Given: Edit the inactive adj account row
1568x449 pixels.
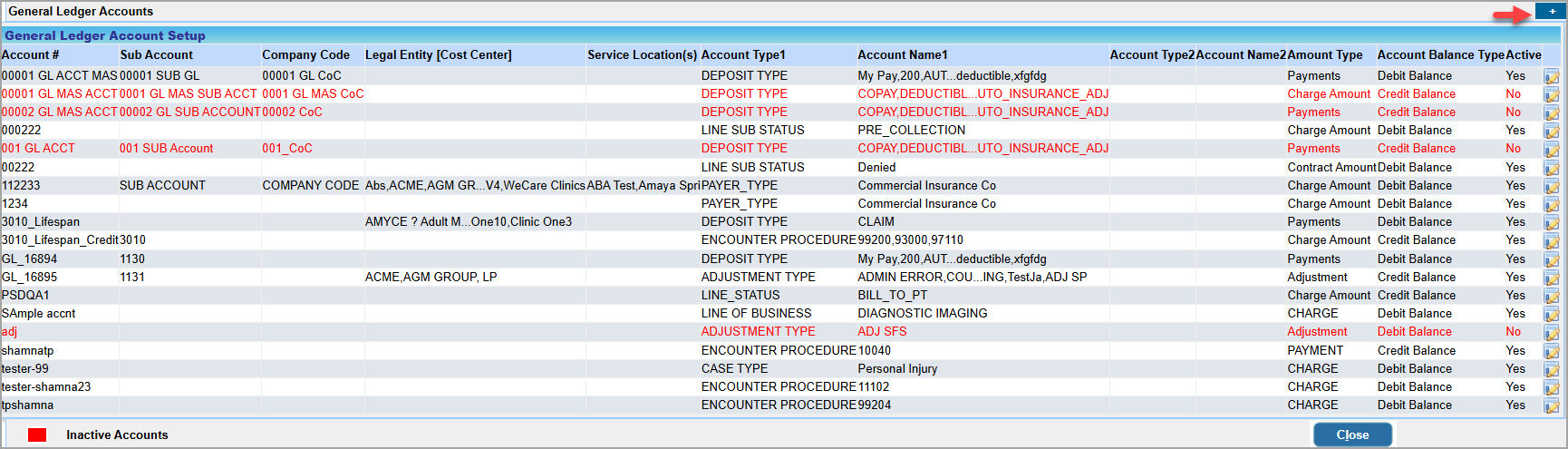Looking at the screenshot, I should coord(1551,333).
